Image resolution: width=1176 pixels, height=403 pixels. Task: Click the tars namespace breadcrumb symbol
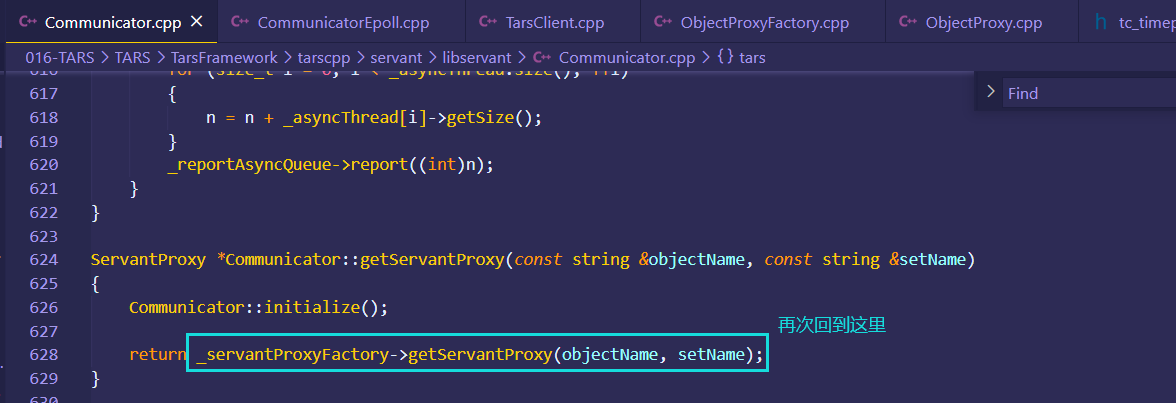click(x=752, y=57)
